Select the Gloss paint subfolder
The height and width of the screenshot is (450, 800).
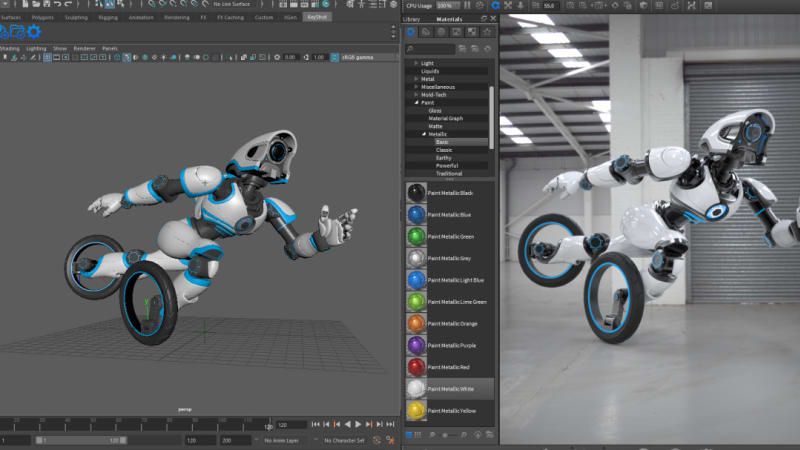coord(435,110)
